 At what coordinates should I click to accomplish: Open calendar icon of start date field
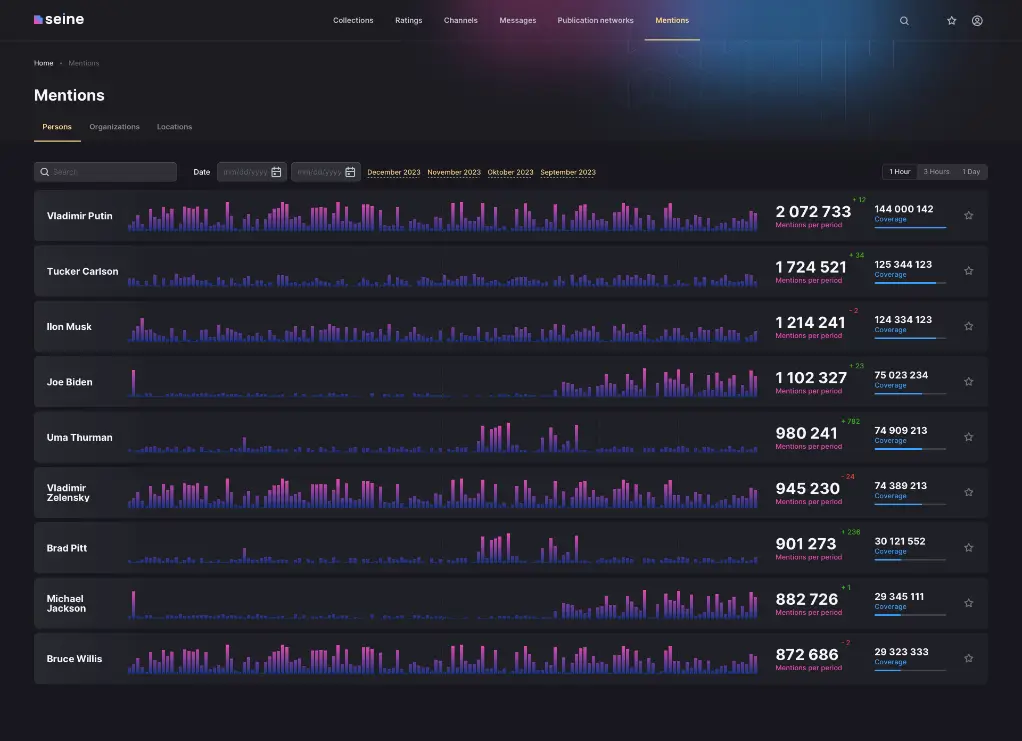[x=276, y=172]
